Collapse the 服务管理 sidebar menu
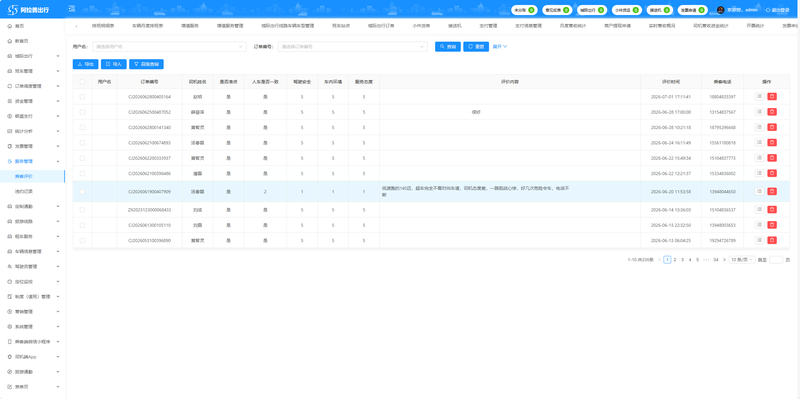800x399 pixels. pos(33,161)
